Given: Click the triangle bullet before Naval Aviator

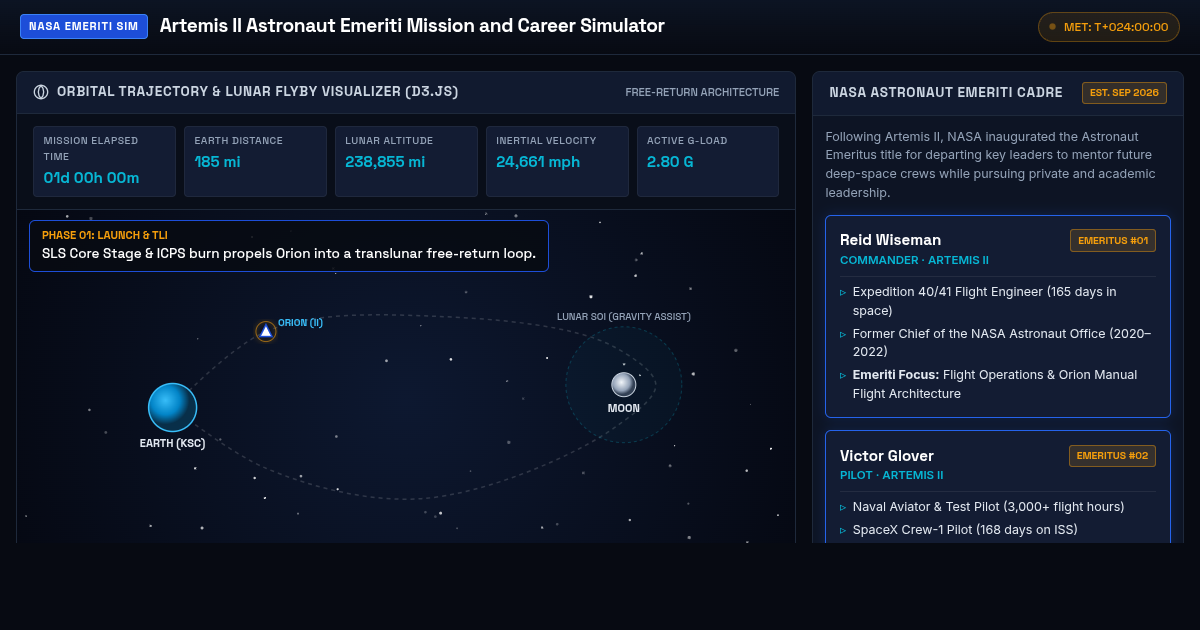Looking at the screenshot, I should click(843, 507).
